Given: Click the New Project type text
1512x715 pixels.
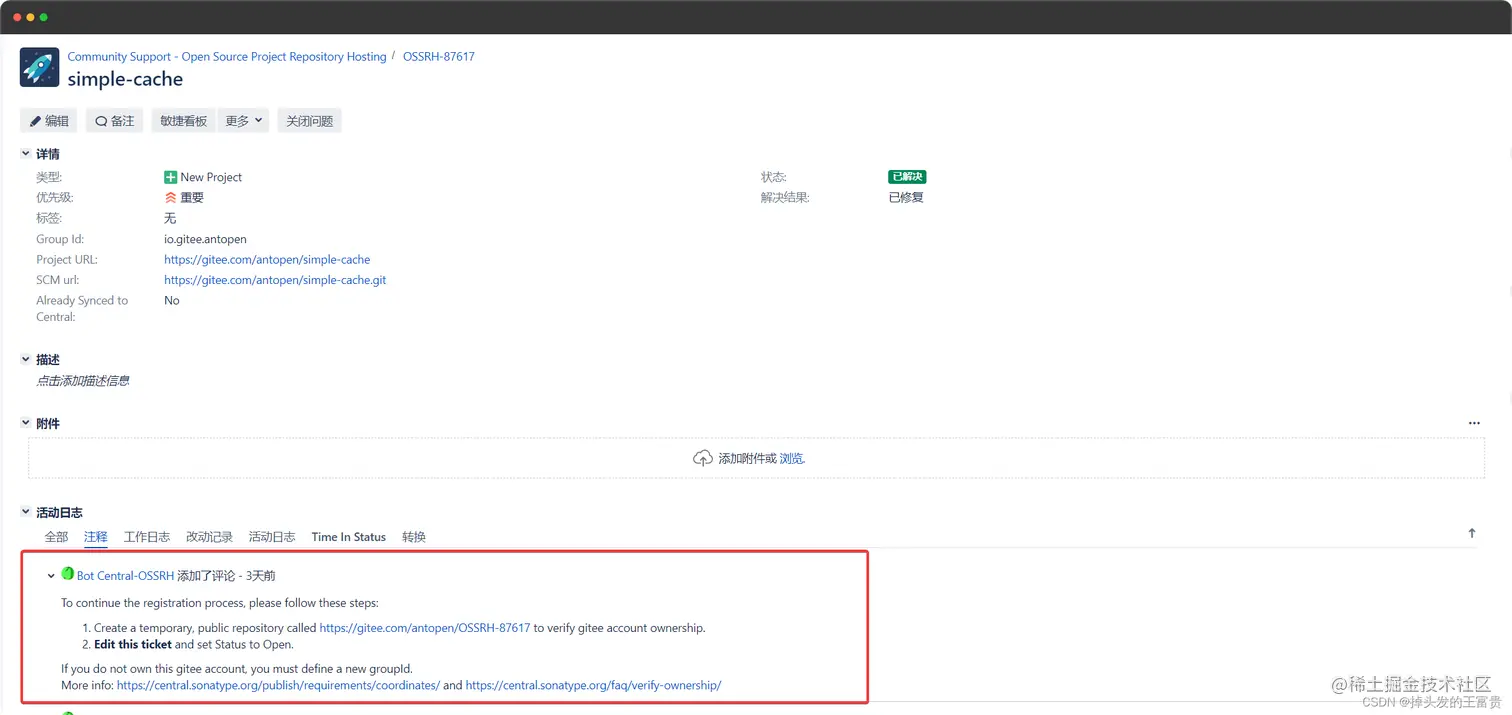Looking at the screenshot, I should pos(211,177).
